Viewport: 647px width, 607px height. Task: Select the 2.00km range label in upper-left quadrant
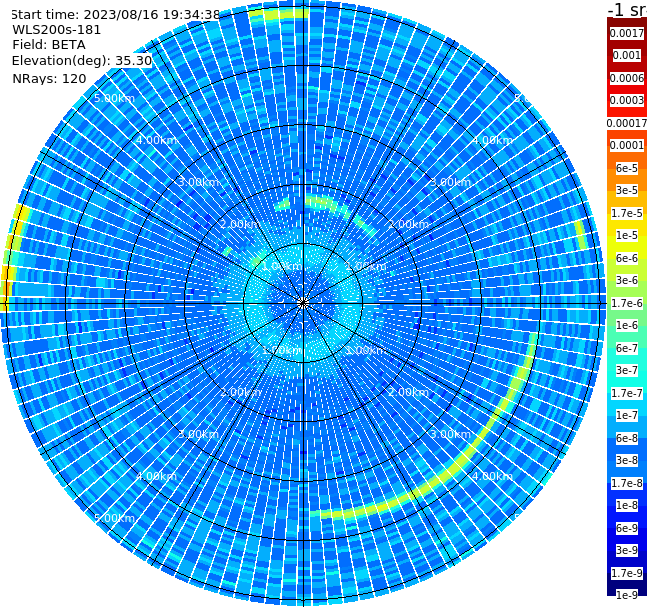[240, 224]
